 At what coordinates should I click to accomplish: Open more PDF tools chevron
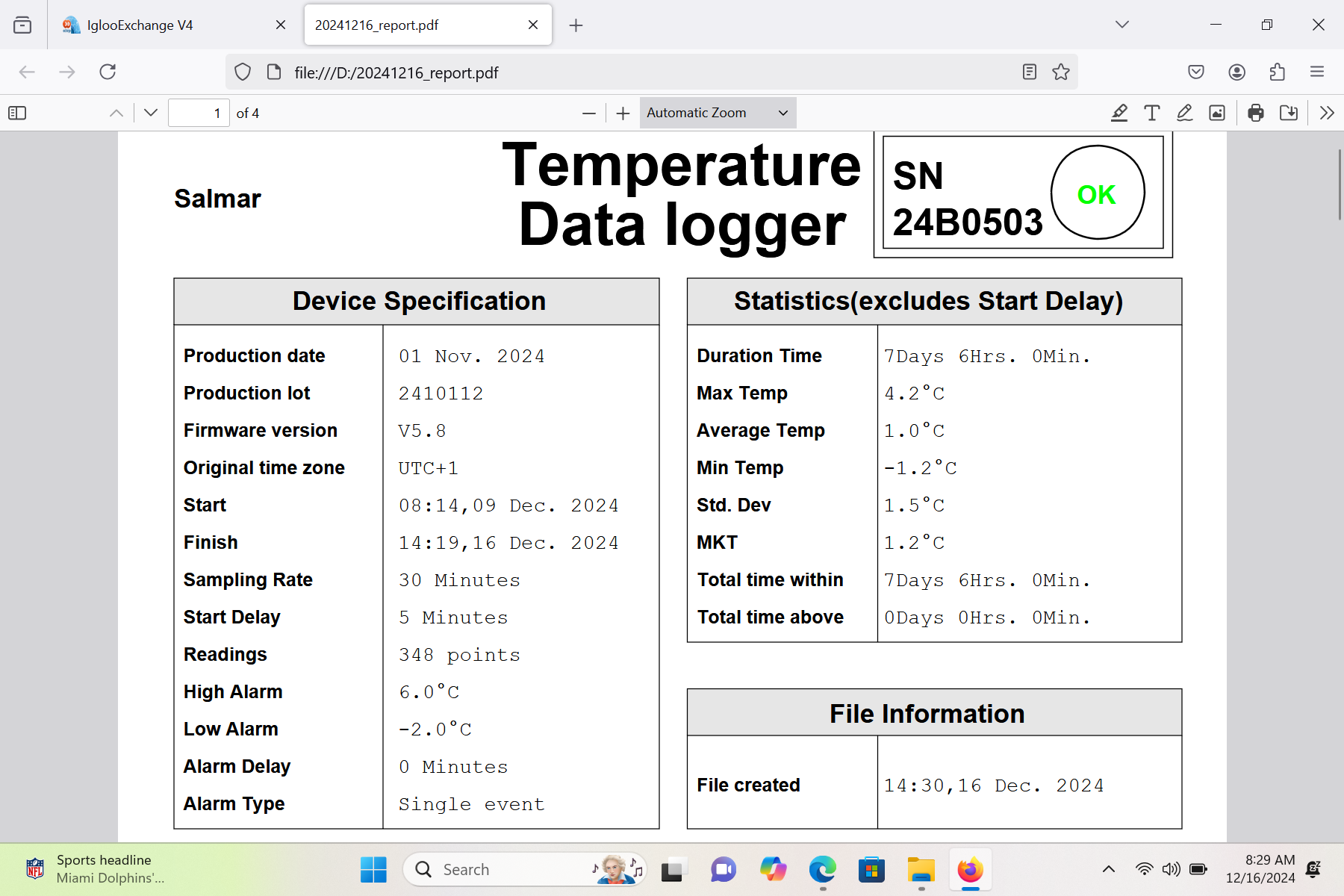point(1327,113)
